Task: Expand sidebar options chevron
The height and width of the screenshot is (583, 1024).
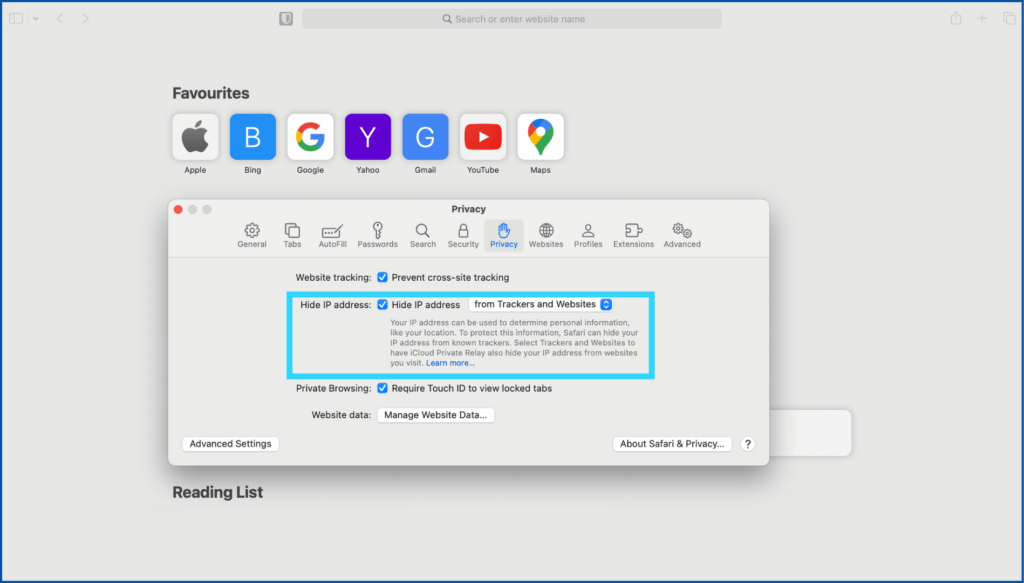Action: coord(35,19)
